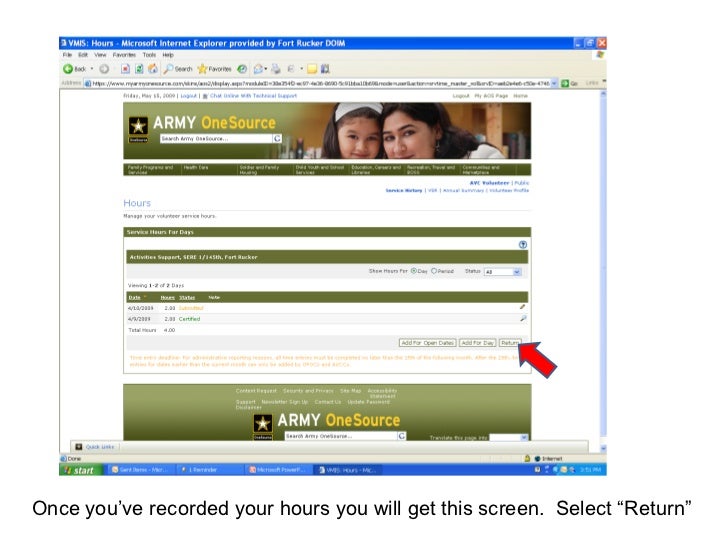Screen dimensions: 728x546
Task: Click the help question mark icon
Action: point(523,245)
